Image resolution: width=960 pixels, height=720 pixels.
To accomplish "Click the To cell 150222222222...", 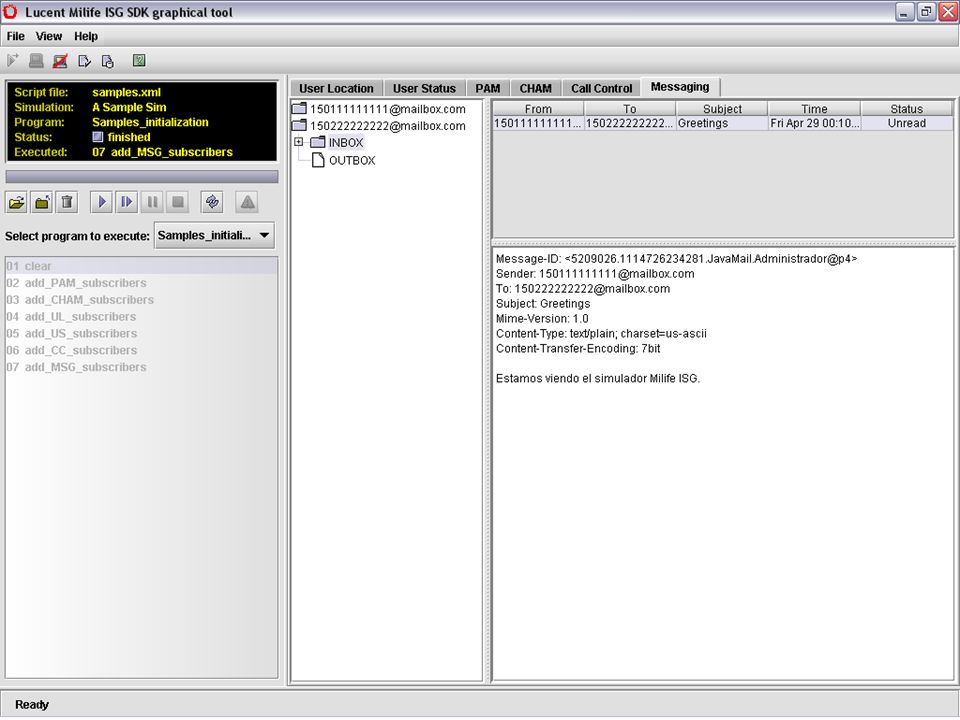I will (x=630, y=123).
